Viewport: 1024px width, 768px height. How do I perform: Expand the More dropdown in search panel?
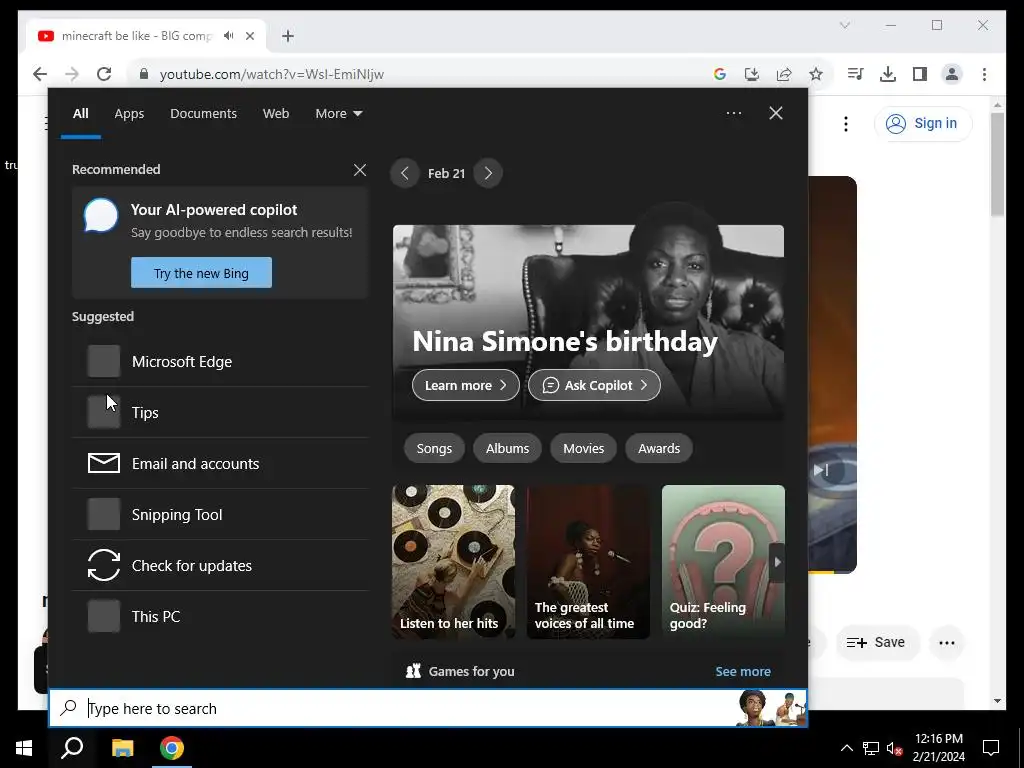pos(338,114)
